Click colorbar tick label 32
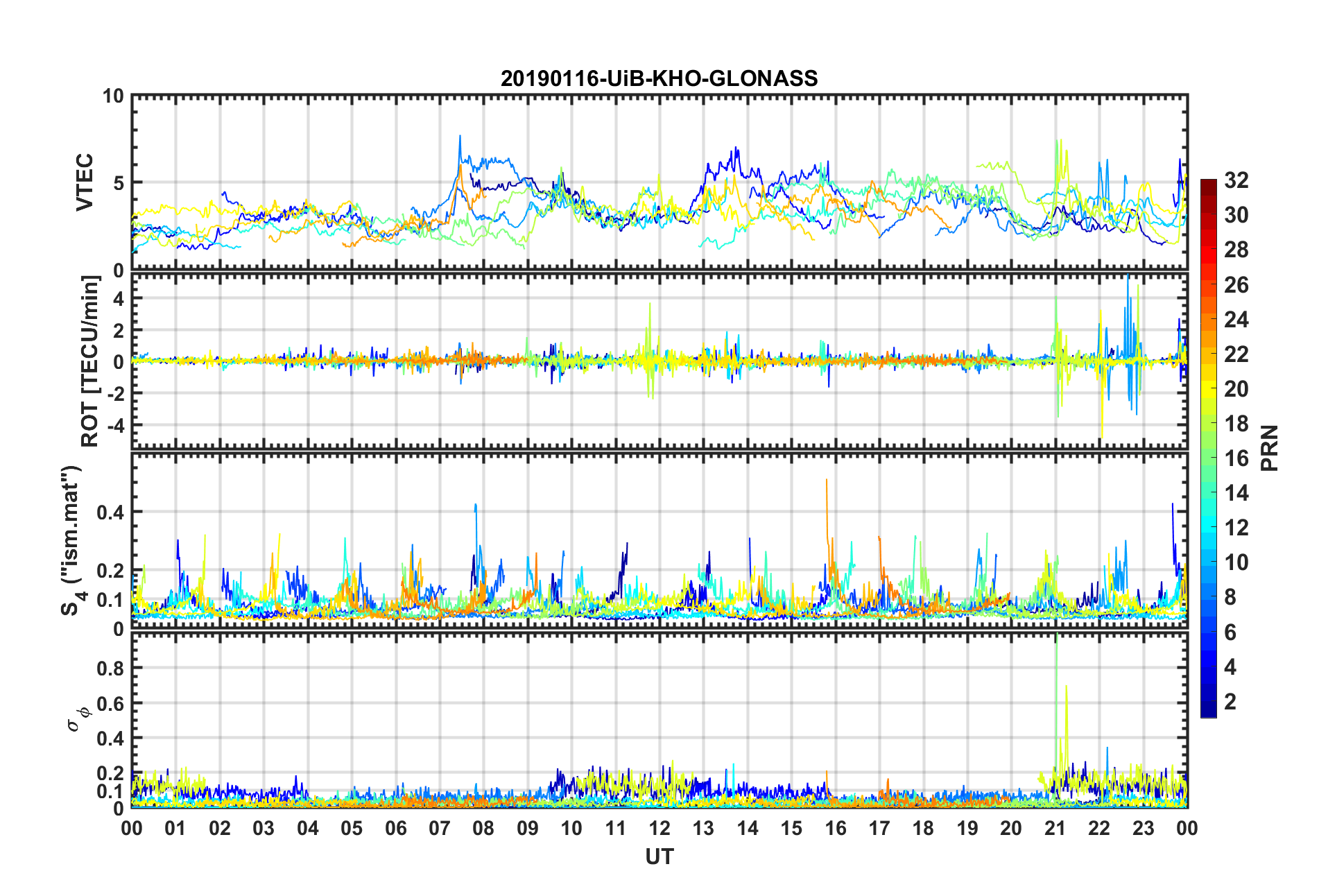 (x=1236, y=180)
